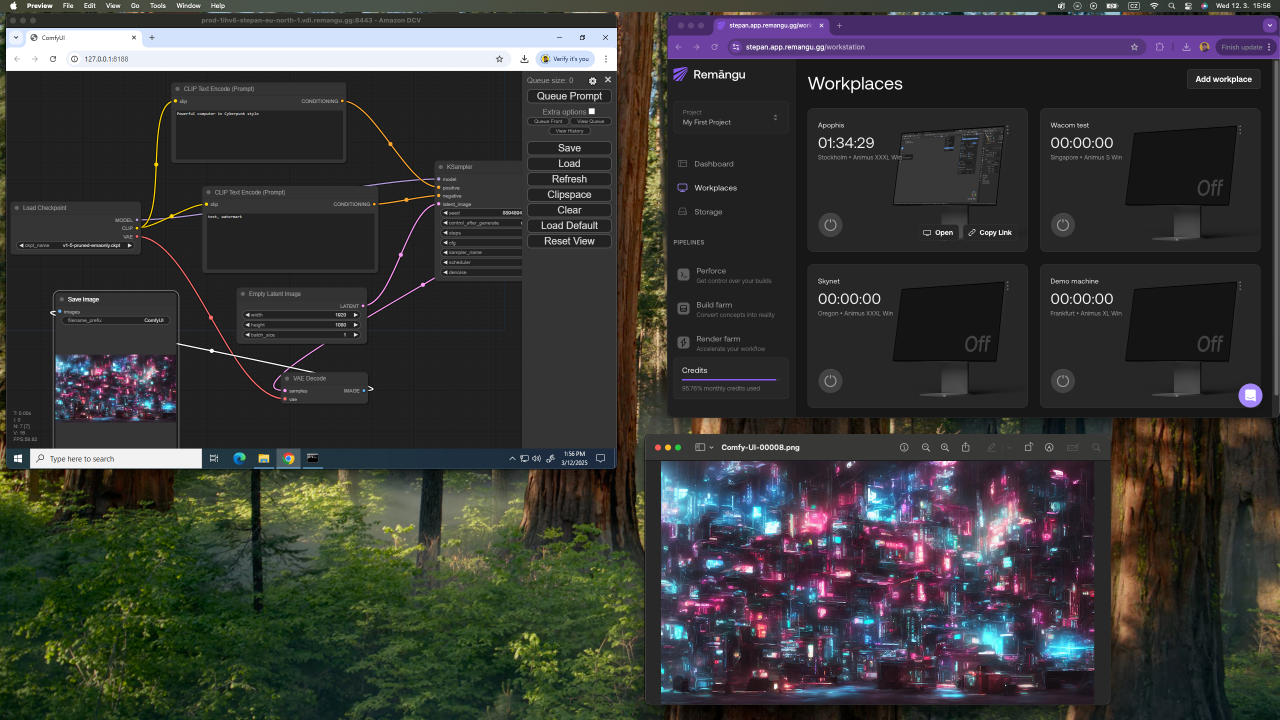Open ComfyUI settings gear icon

tap(593, 80)
